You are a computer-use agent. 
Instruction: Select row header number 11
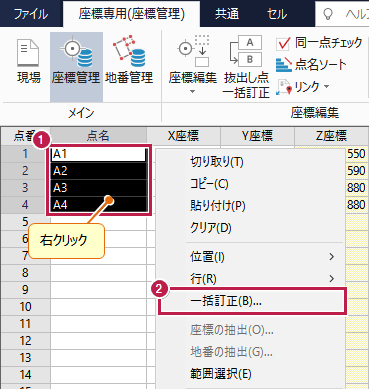click(x=25, y=324)
